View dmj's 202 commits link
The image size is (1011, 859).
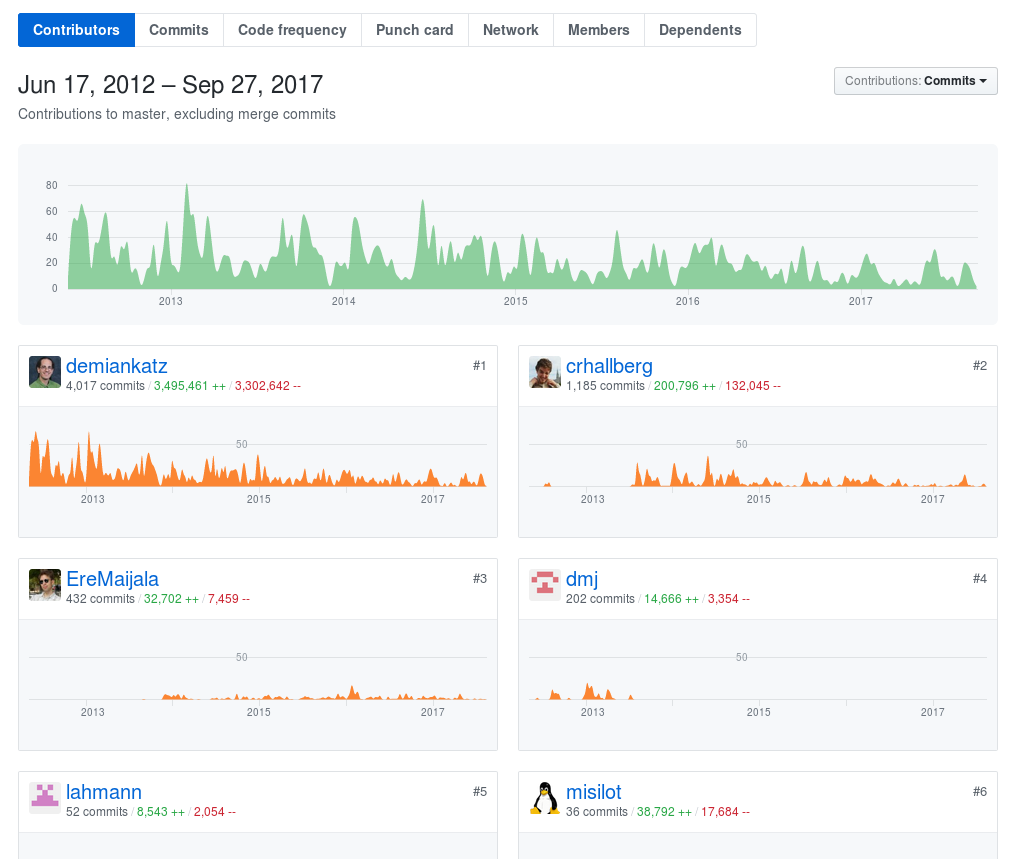pyautogui.click(x=600, y=599)
